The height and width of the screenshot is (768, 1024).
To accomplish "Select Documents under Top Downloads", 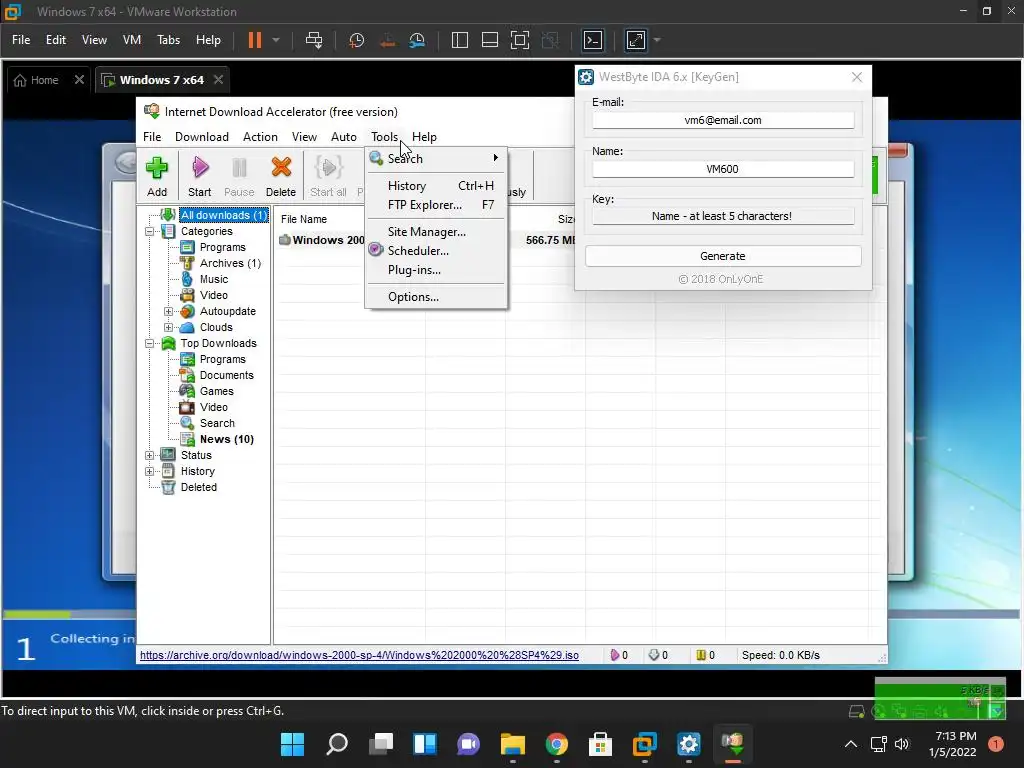I will (226, 375).
